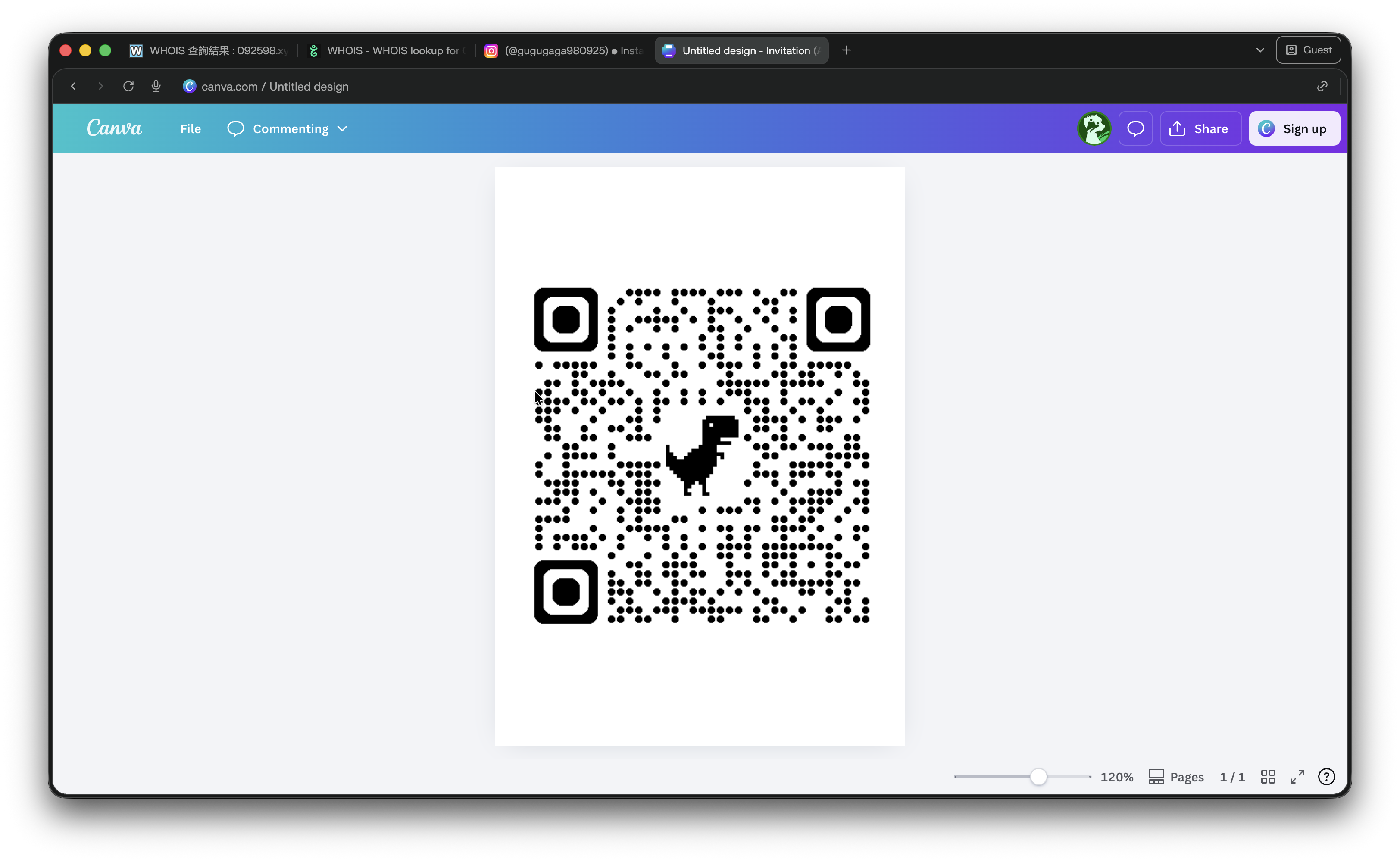The image size is (1400, 862).
Task: Click the Canva logo
Action: point(114,128)
